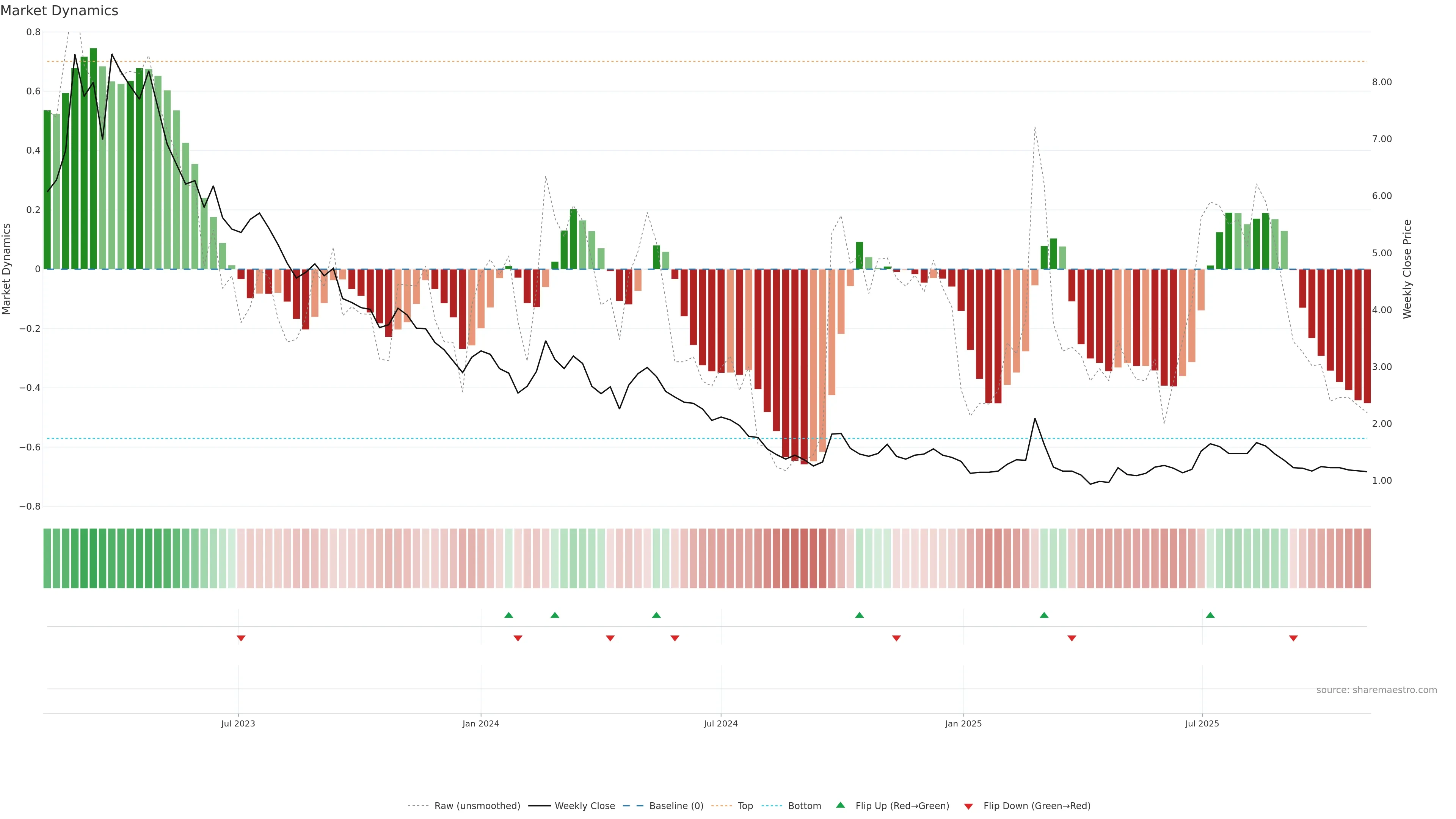Click the Market Dynamics chart title
1456x819 pixels.
60,11
